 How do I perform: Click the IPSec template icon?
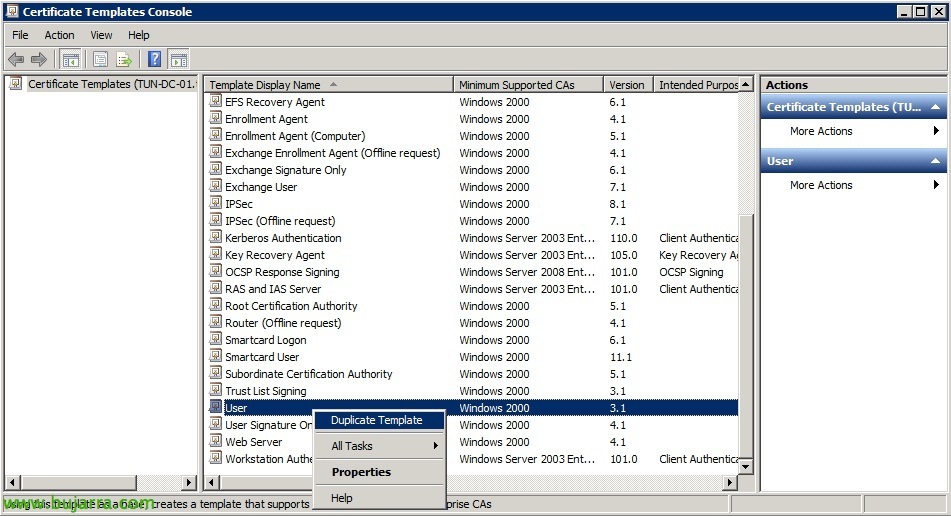(x=215, y=203)
